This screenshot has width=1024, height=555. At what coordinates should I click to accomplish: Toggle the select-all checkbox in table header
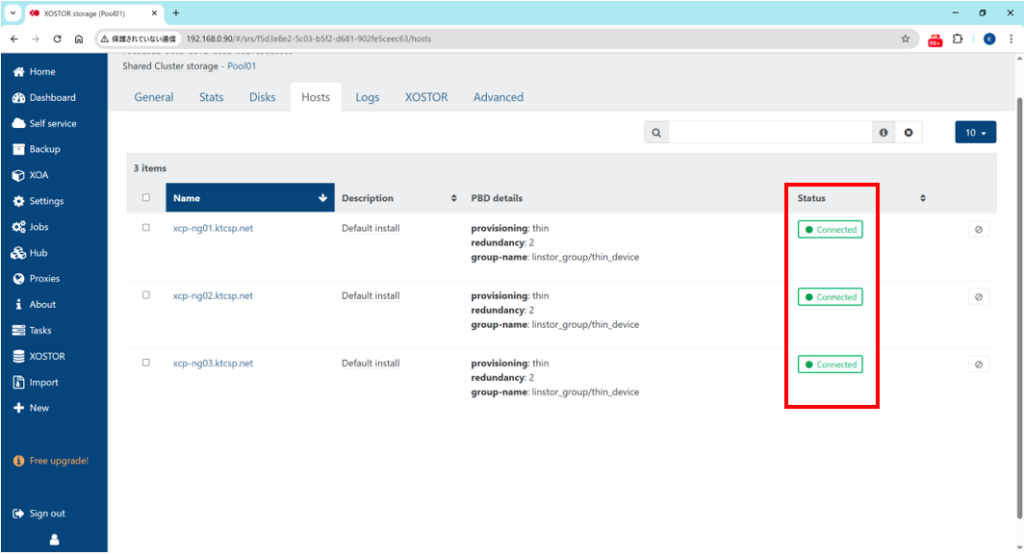(x=146, y=198)
